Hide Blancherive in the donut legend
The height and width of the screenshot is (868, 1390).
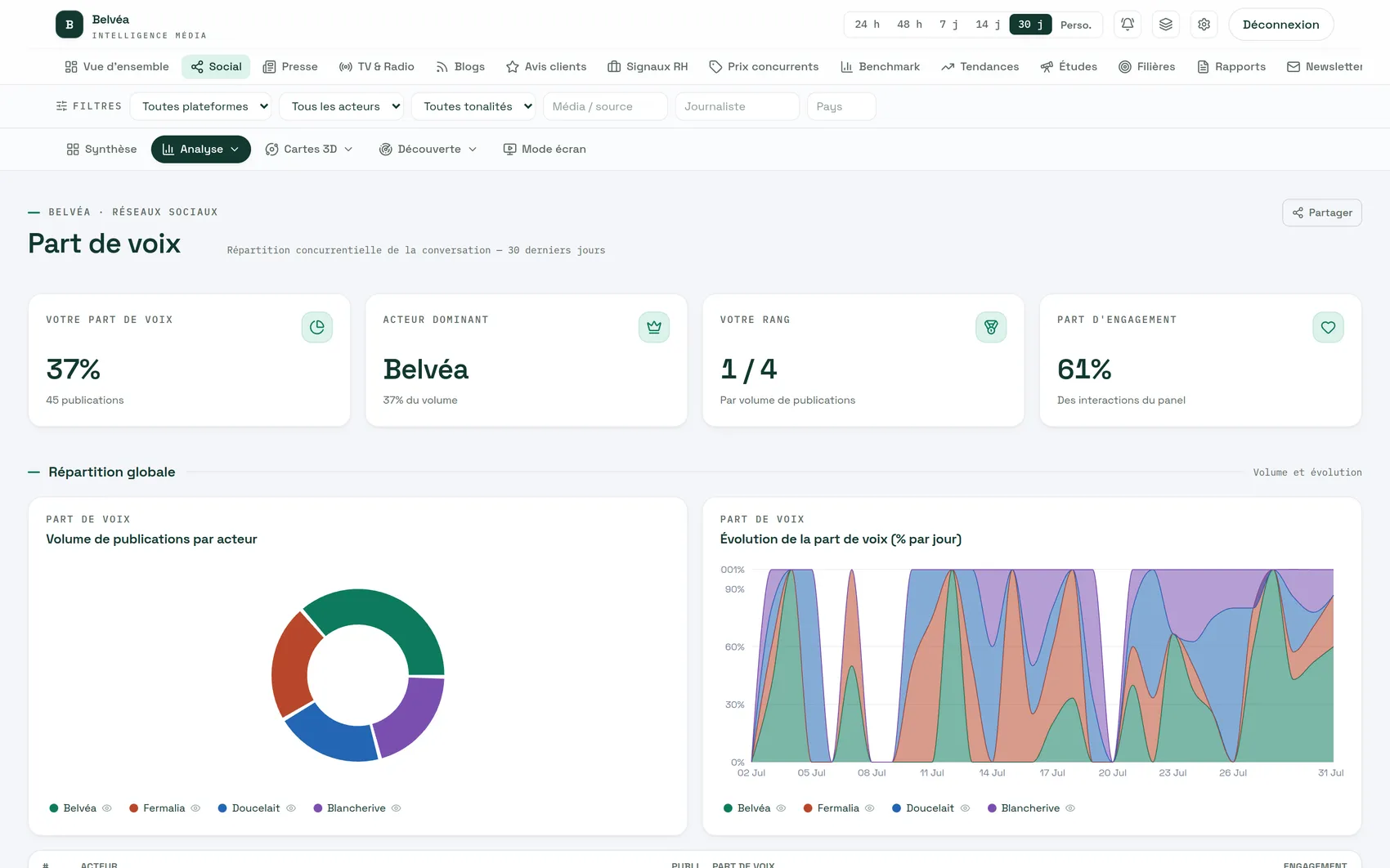(397, 808)
